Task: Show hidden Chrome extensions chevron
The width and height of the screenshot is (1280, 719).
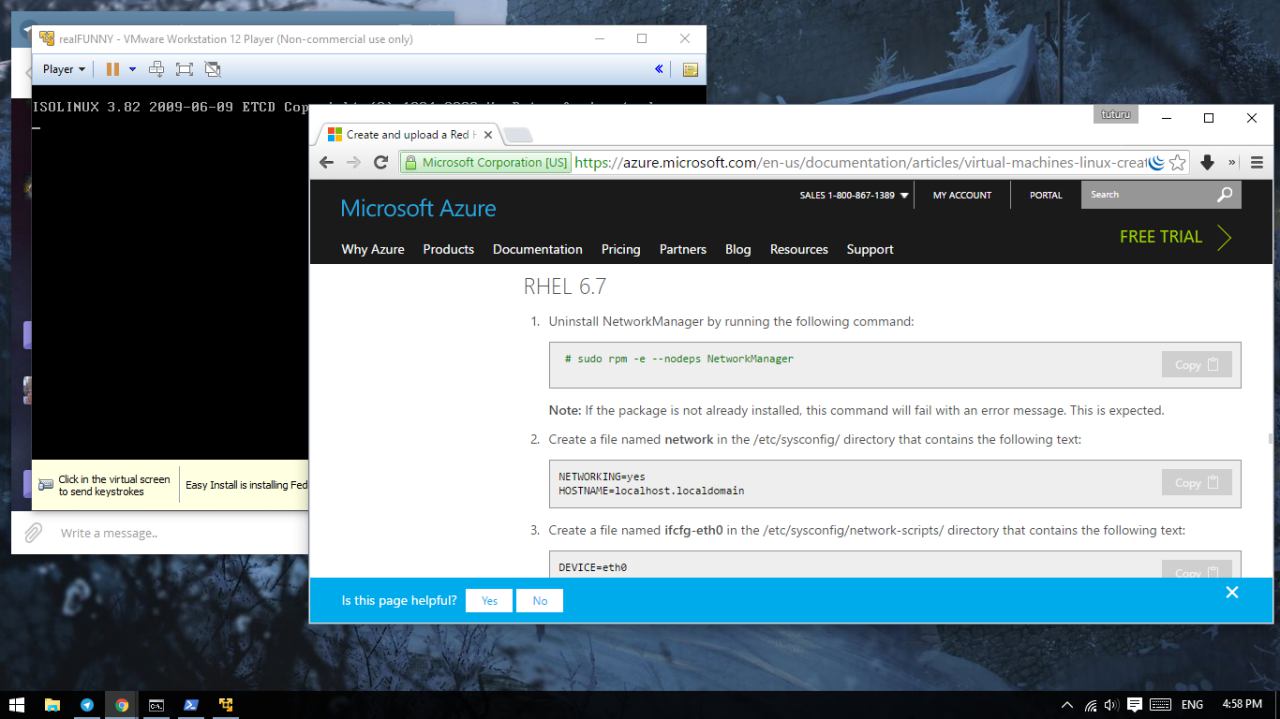Action: point(1233,162)
